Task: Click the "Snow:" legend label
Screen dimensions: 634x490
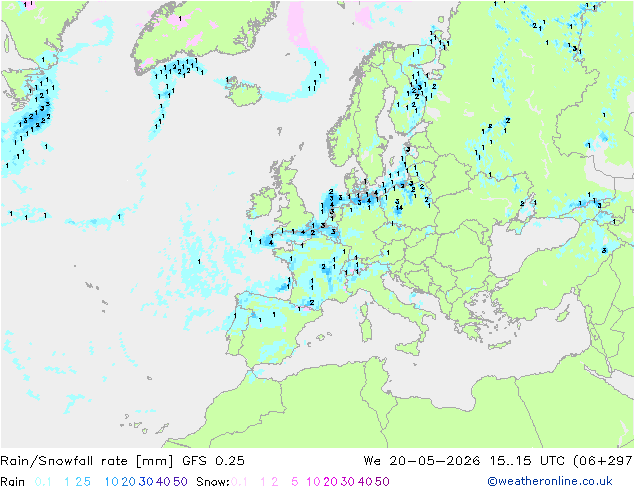Action: pos(213,482)
